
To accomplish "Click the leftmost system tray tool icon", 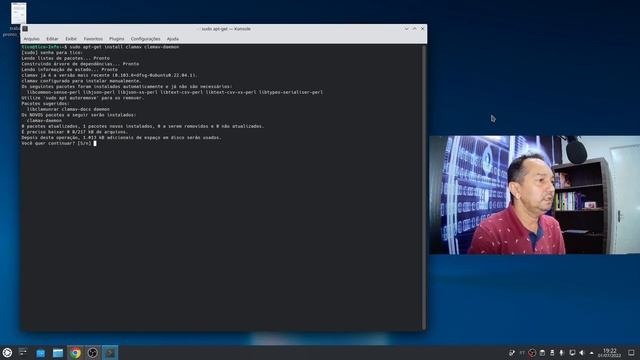I will (512, 353).
